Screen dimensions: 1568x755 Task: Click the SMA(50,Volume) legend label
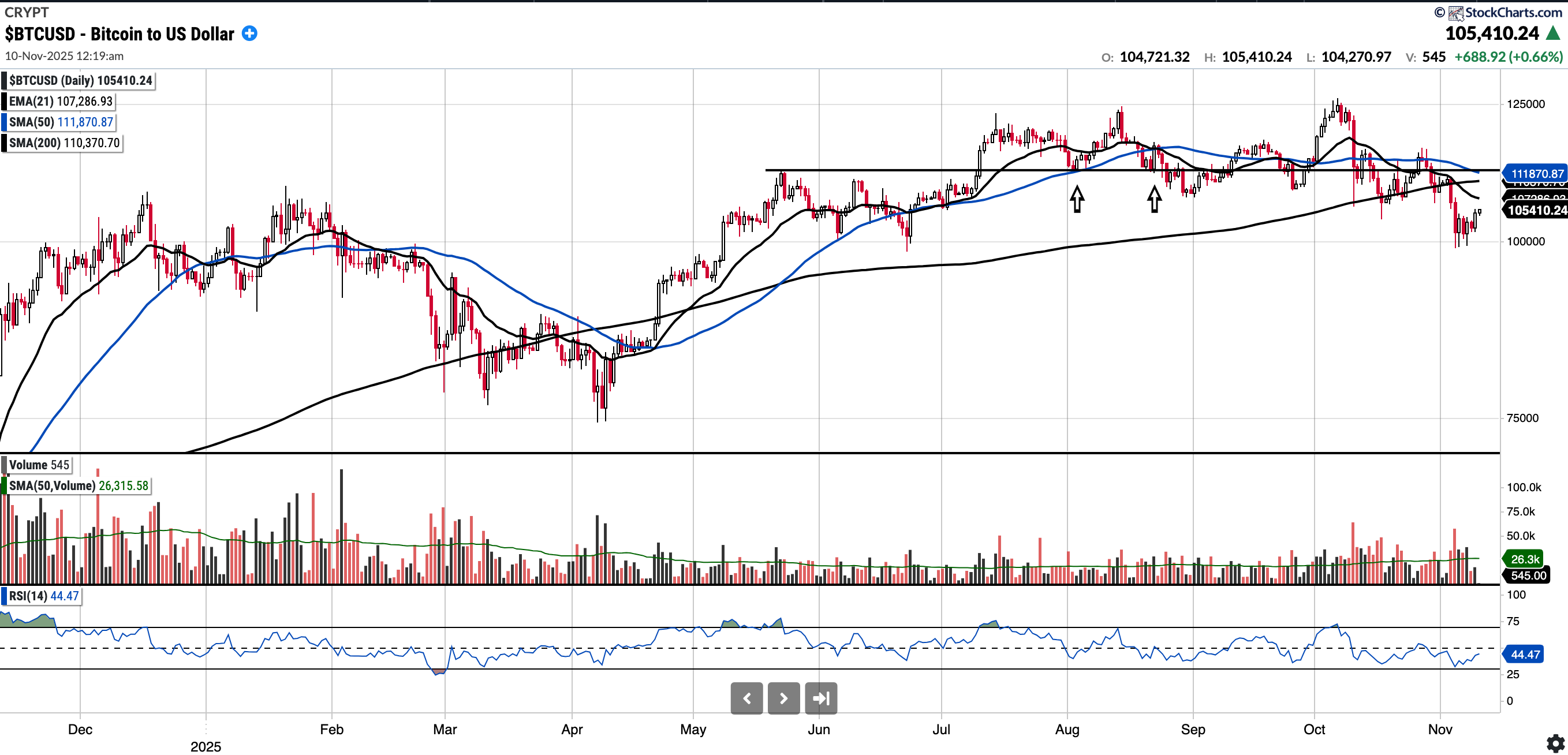point(78,485)
